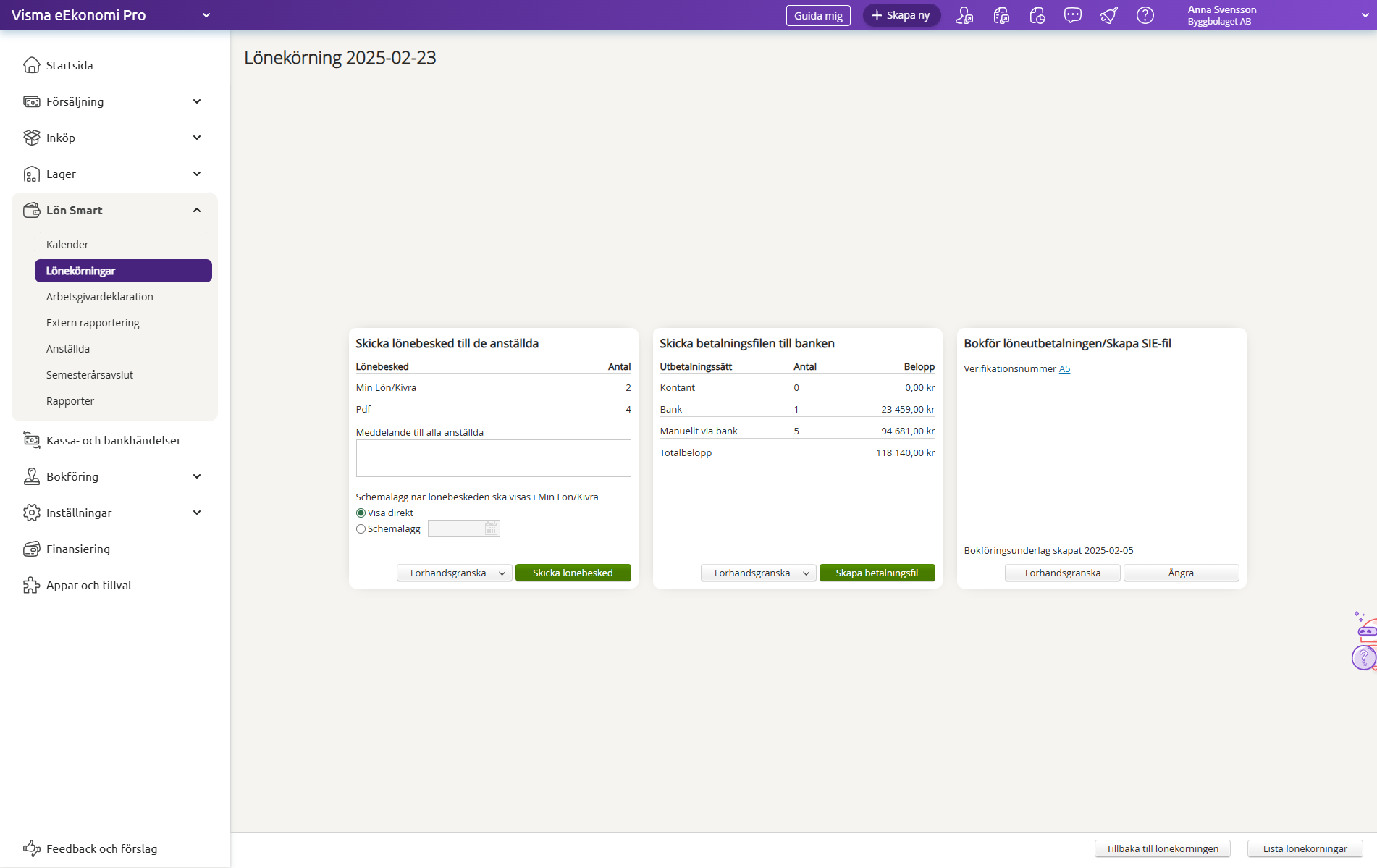
Task: Click the Meddelande till alla anställda text box
Action: coord(493,458)
